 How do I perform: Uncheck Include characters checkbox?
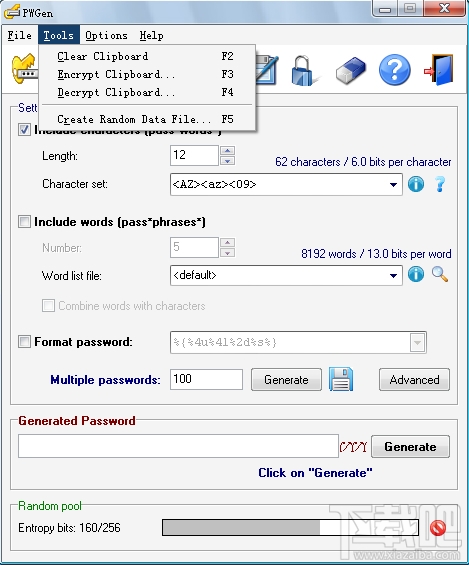24,129
